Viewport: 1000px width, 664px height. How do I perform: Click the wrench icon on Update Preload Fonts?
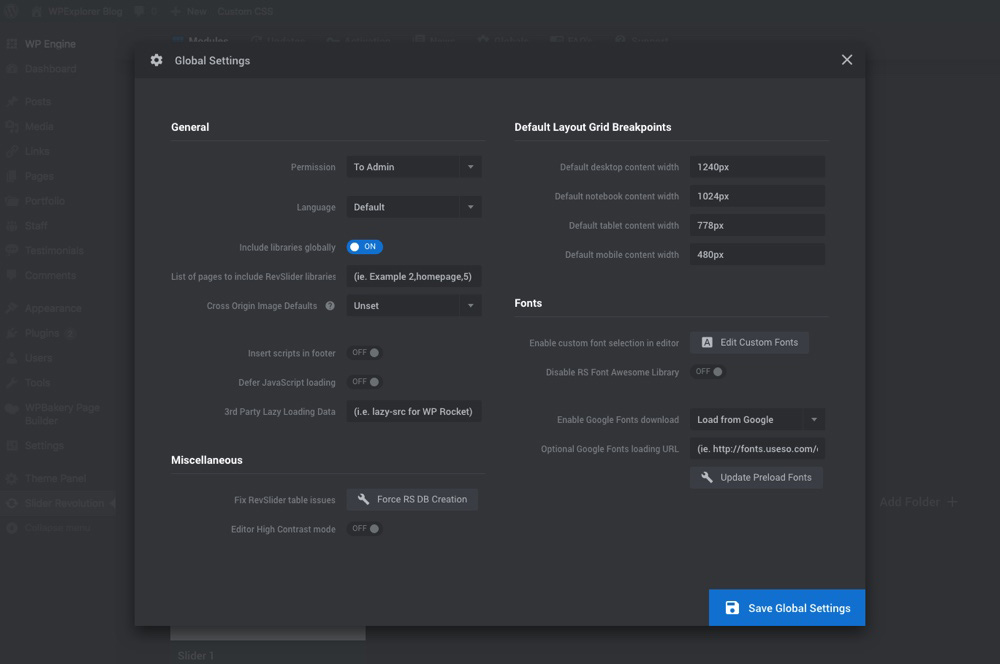pyautogui.click(x=707, y=477)
